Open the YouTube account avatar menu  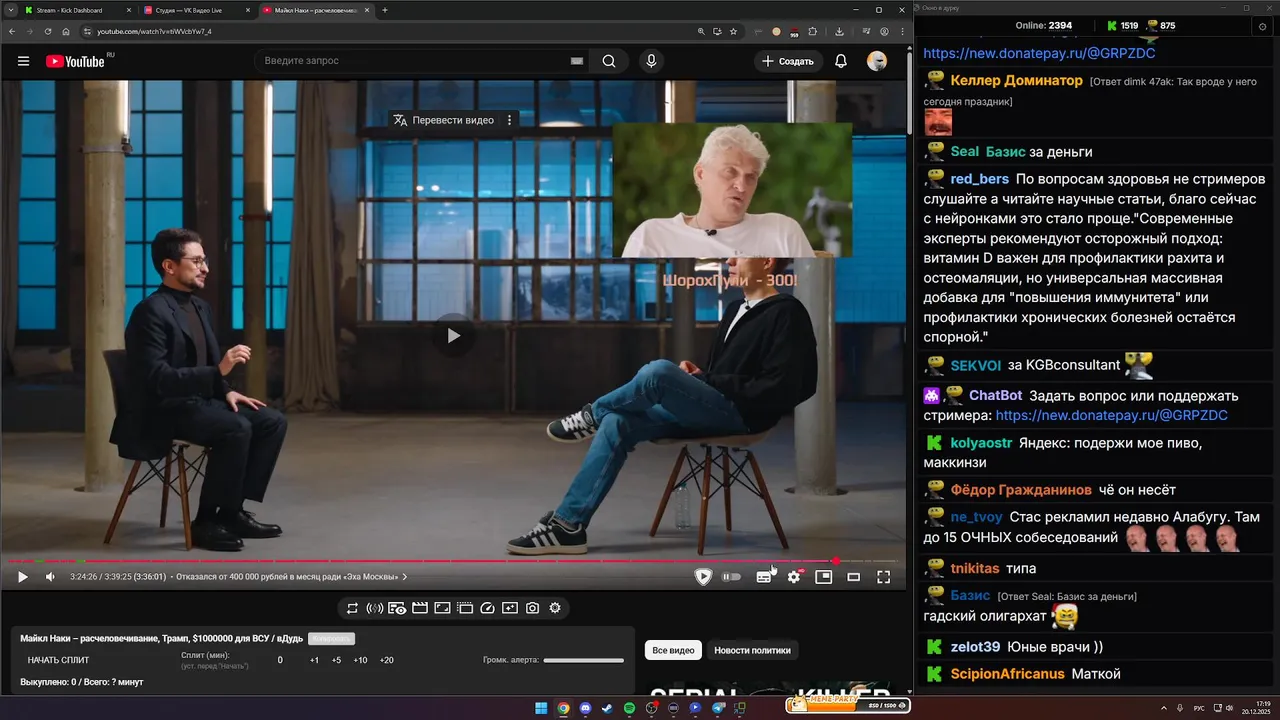[x=877, y=61]
